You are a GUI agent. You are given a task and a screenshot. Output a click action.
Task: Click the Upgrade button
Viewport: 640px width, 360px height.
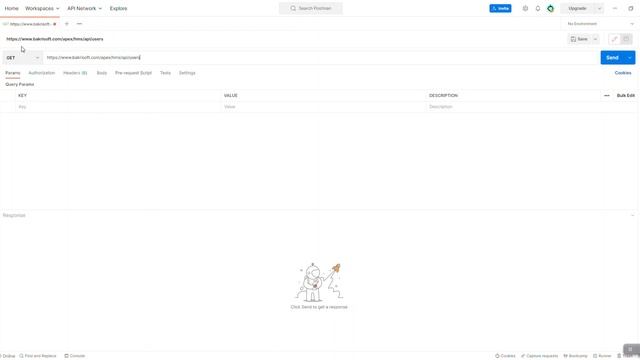click(578, 8)
